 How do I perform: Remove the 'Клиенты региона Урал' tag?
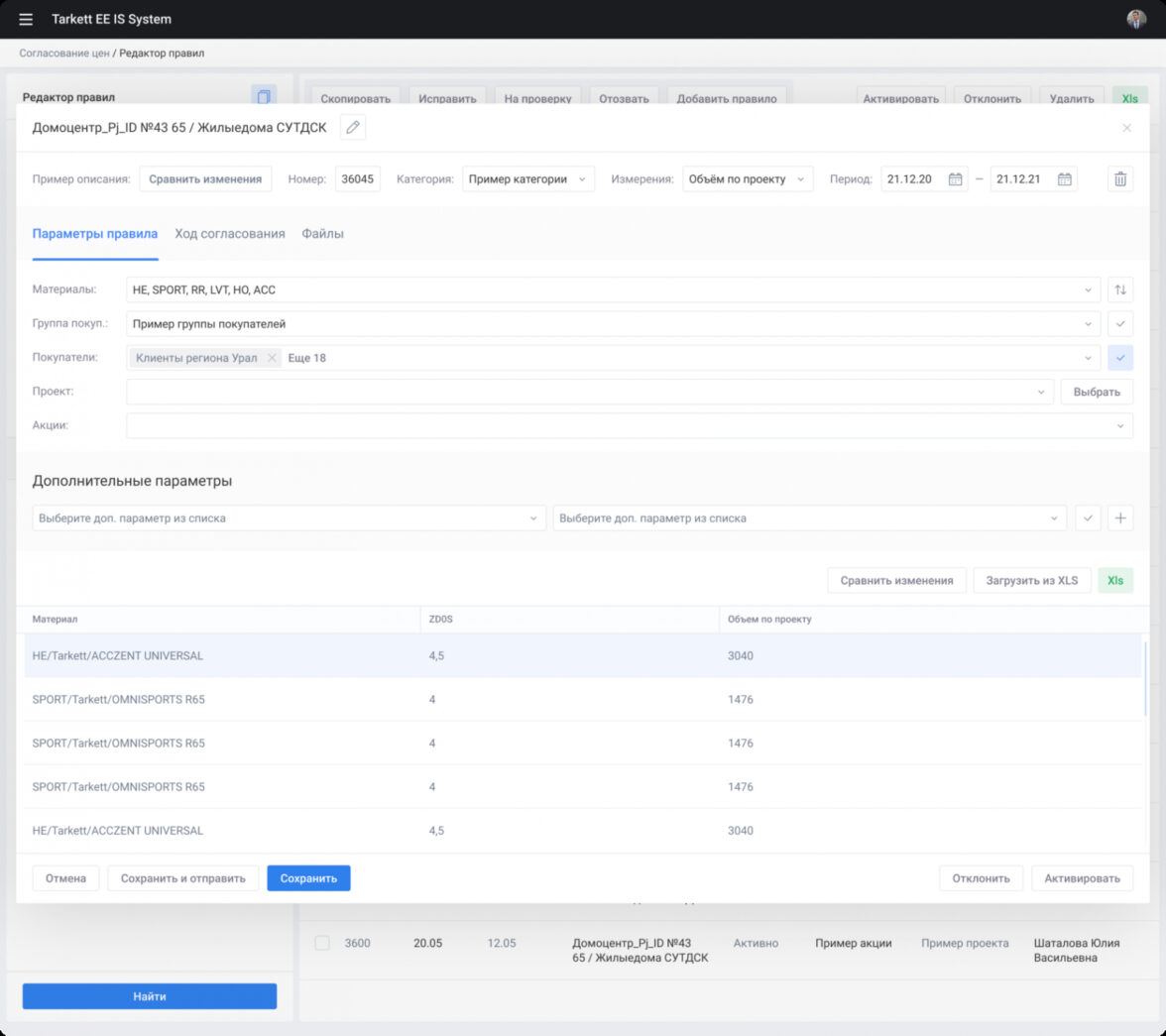(272, 358)
